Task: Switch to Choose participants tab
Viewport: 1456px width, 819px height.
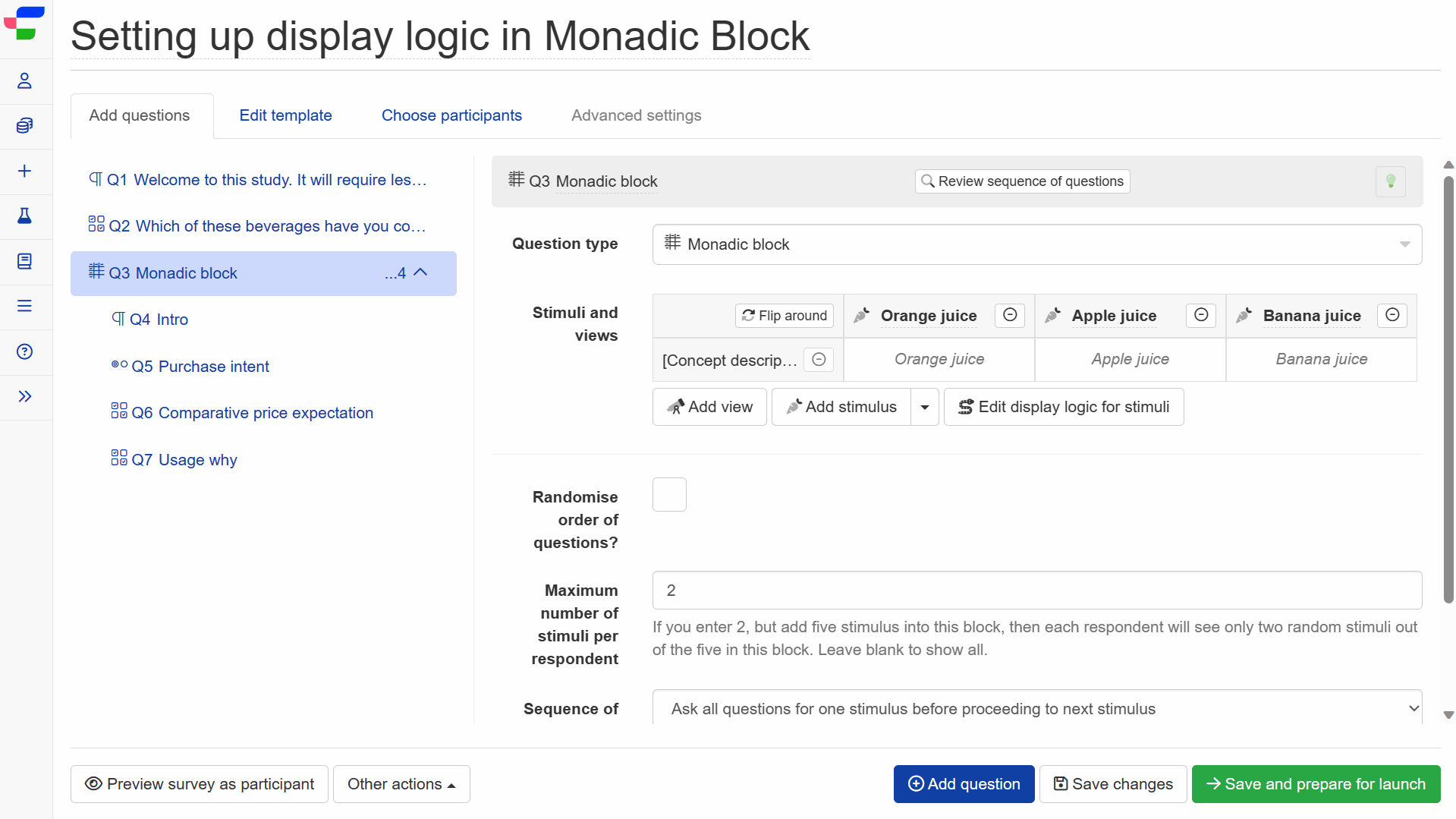Action: click(451, 115)
